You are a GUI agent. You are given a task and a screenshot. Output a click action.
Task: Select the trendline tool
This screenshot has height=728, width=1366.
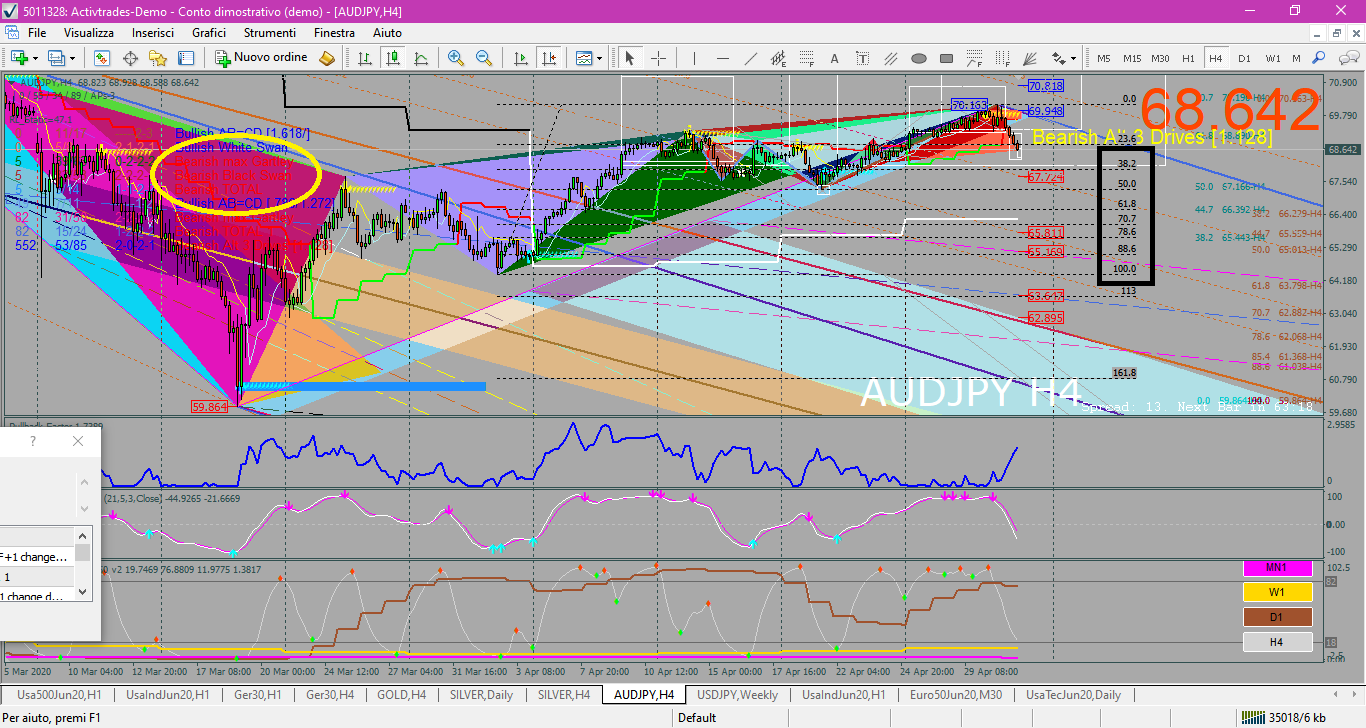click(x=751, y=58)
